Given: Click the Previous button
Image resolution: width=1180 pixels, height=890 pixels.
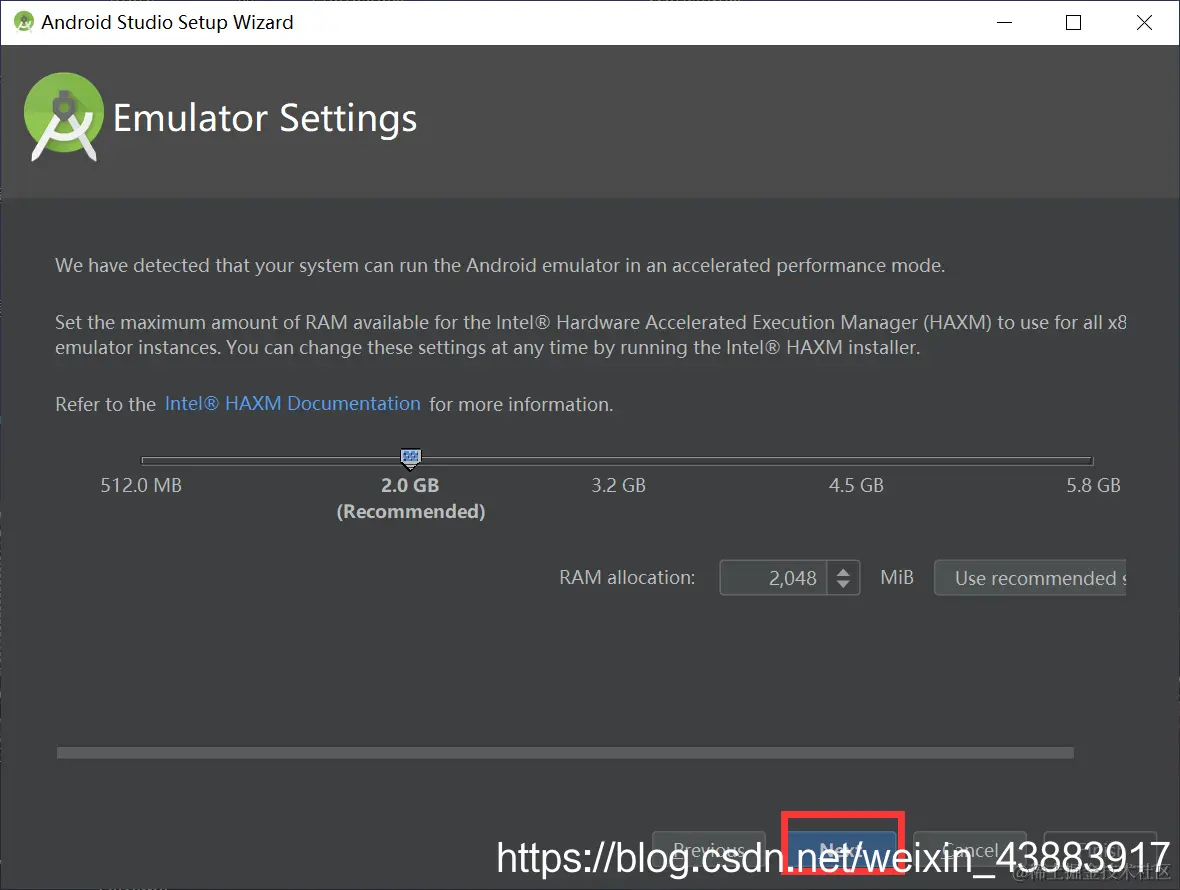Looking at the screenshot, I should [709, 851].
